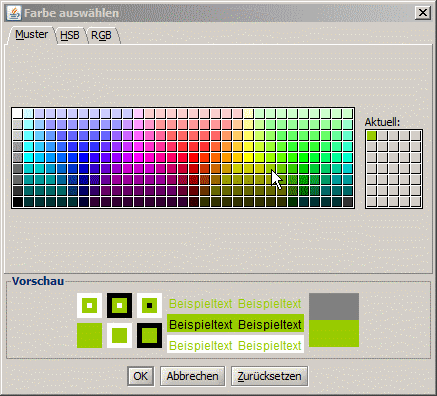437x396 pixels.
Task: Switch to the HSB tab
Action: [x=70, y=35]
